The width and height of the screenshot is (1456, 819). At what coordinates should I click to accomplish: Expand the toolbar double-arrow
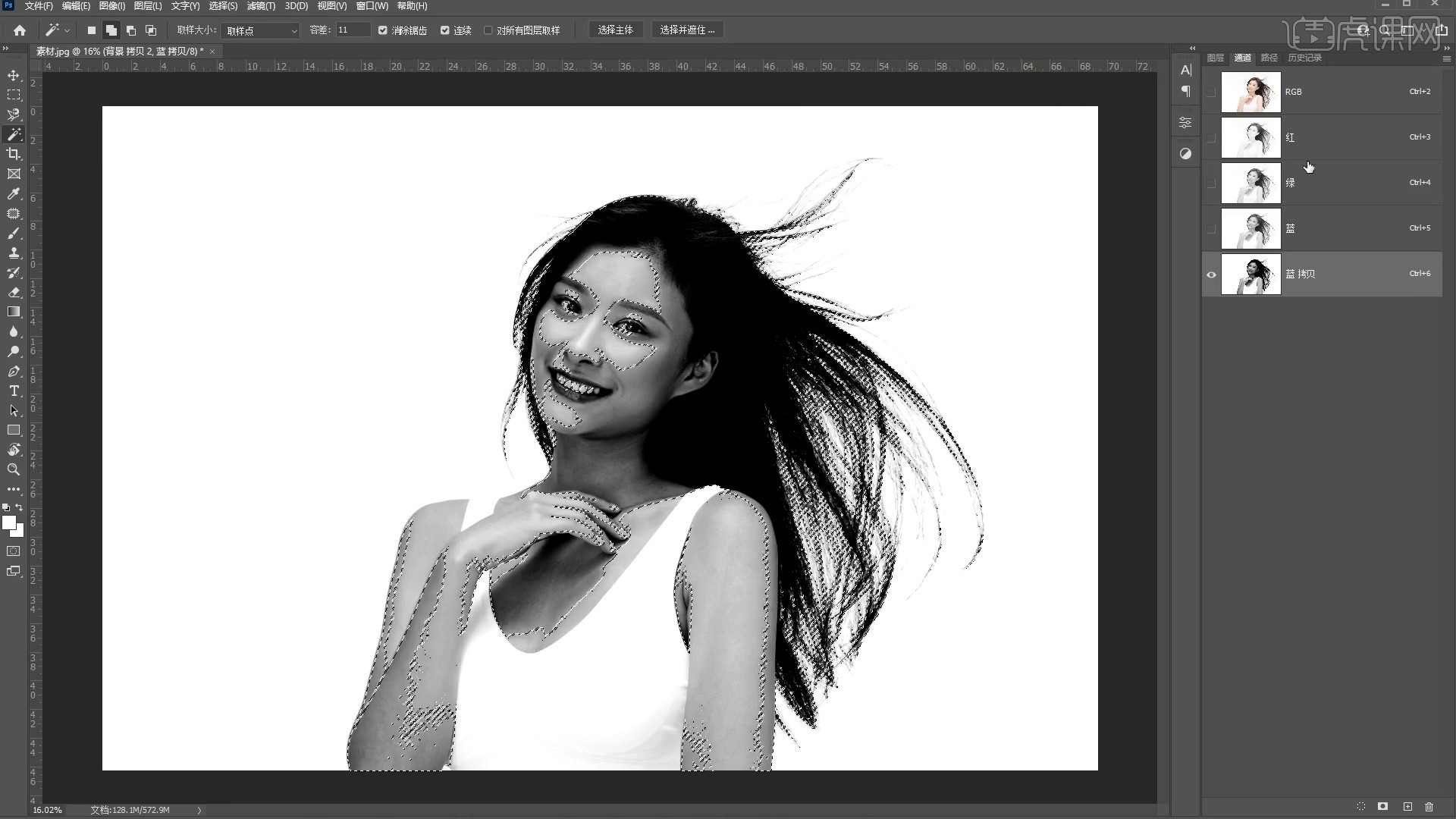click(x=5, y=49)
